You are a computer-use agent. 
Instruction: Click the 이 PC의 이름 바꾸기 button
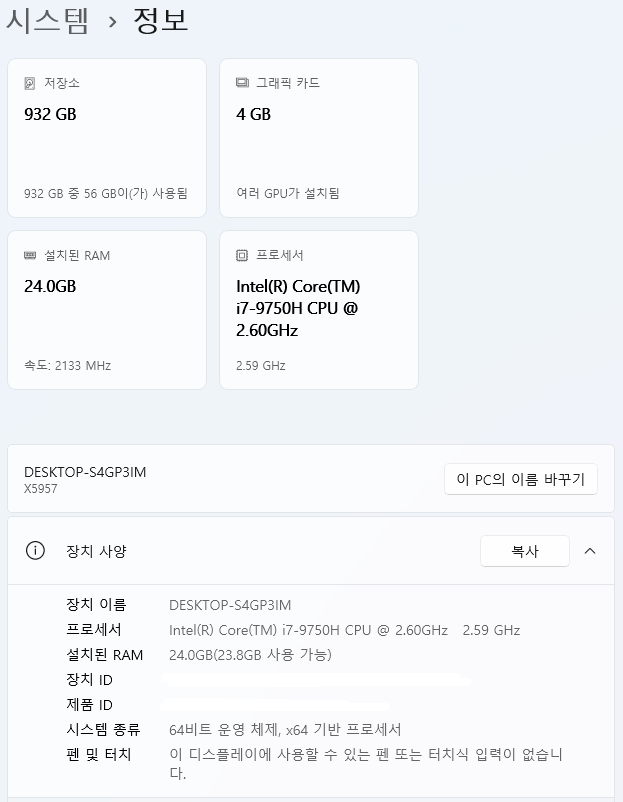click(521, 479)
